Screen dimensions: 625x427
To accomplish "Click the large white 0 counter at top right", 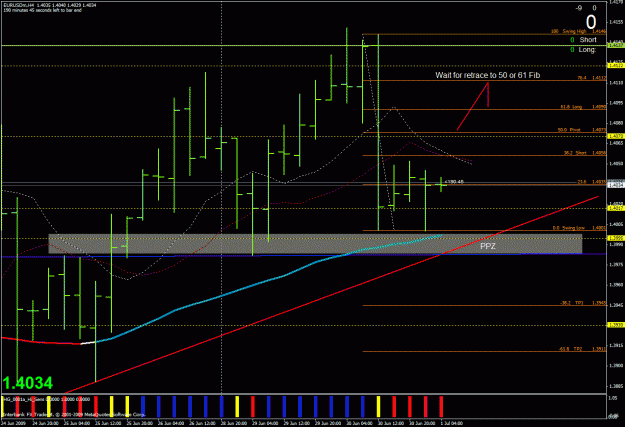I will point(591,22).
